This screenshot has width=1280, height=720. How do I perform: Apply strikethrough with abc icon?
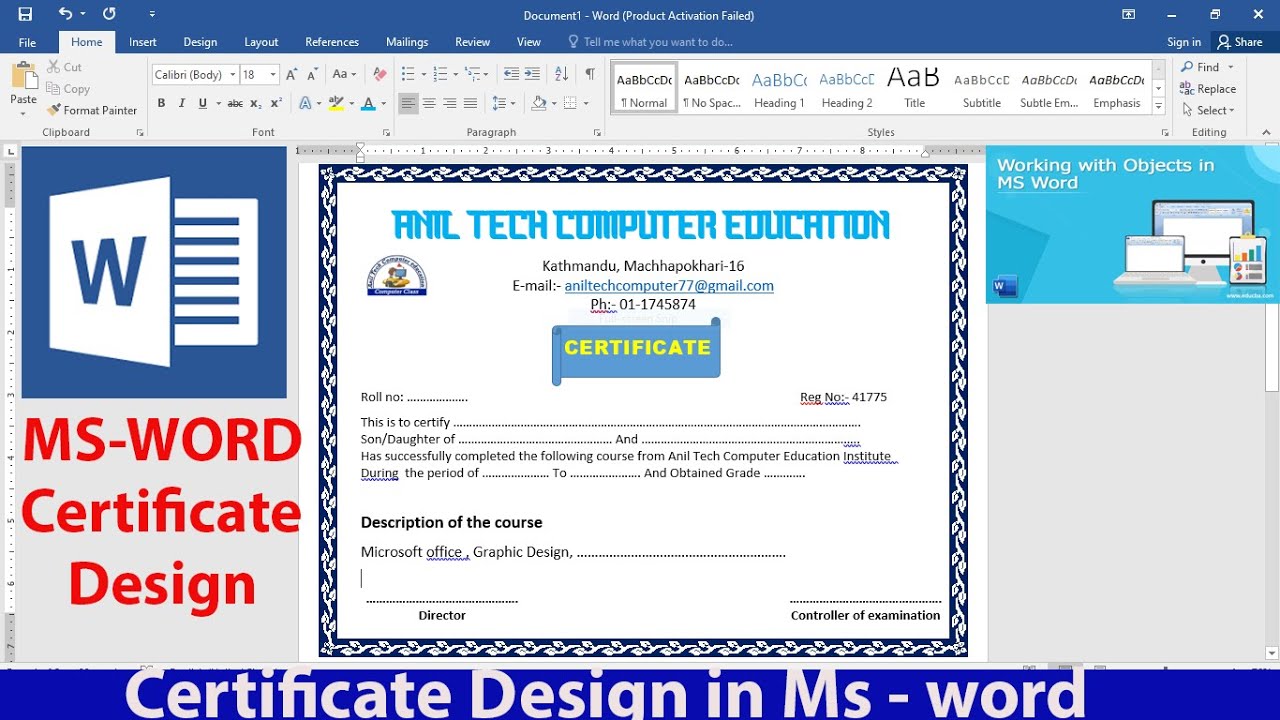click(235, 103)
